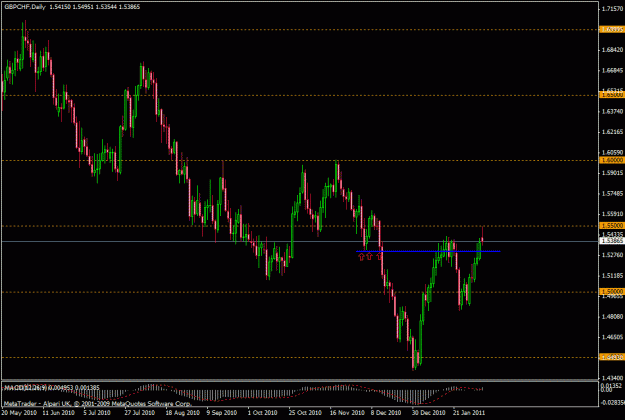Click the 27 Jul 2010 date label

[x=140, y=413]
